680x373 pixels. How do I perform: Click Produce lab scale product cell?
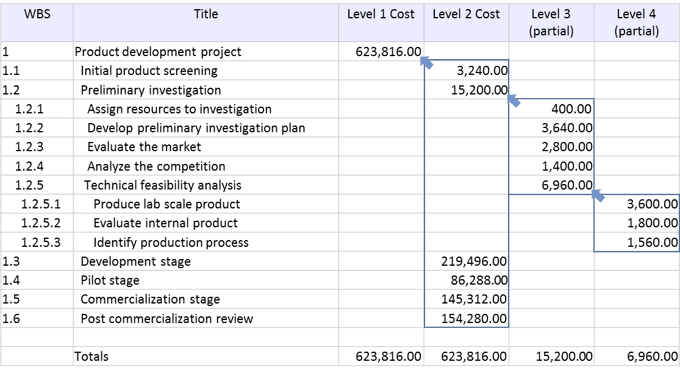[206, 204]
